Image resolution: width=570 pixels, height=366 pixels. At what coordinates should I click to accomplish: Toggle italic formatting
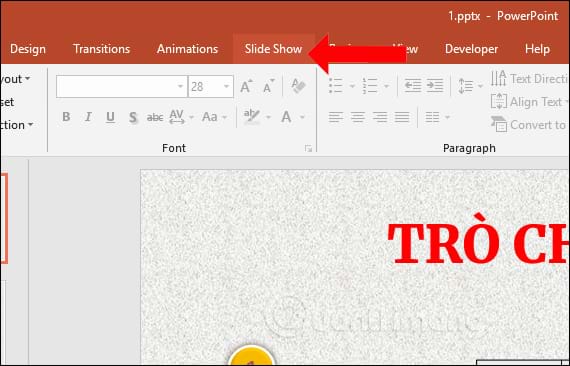tap(88, 117)
